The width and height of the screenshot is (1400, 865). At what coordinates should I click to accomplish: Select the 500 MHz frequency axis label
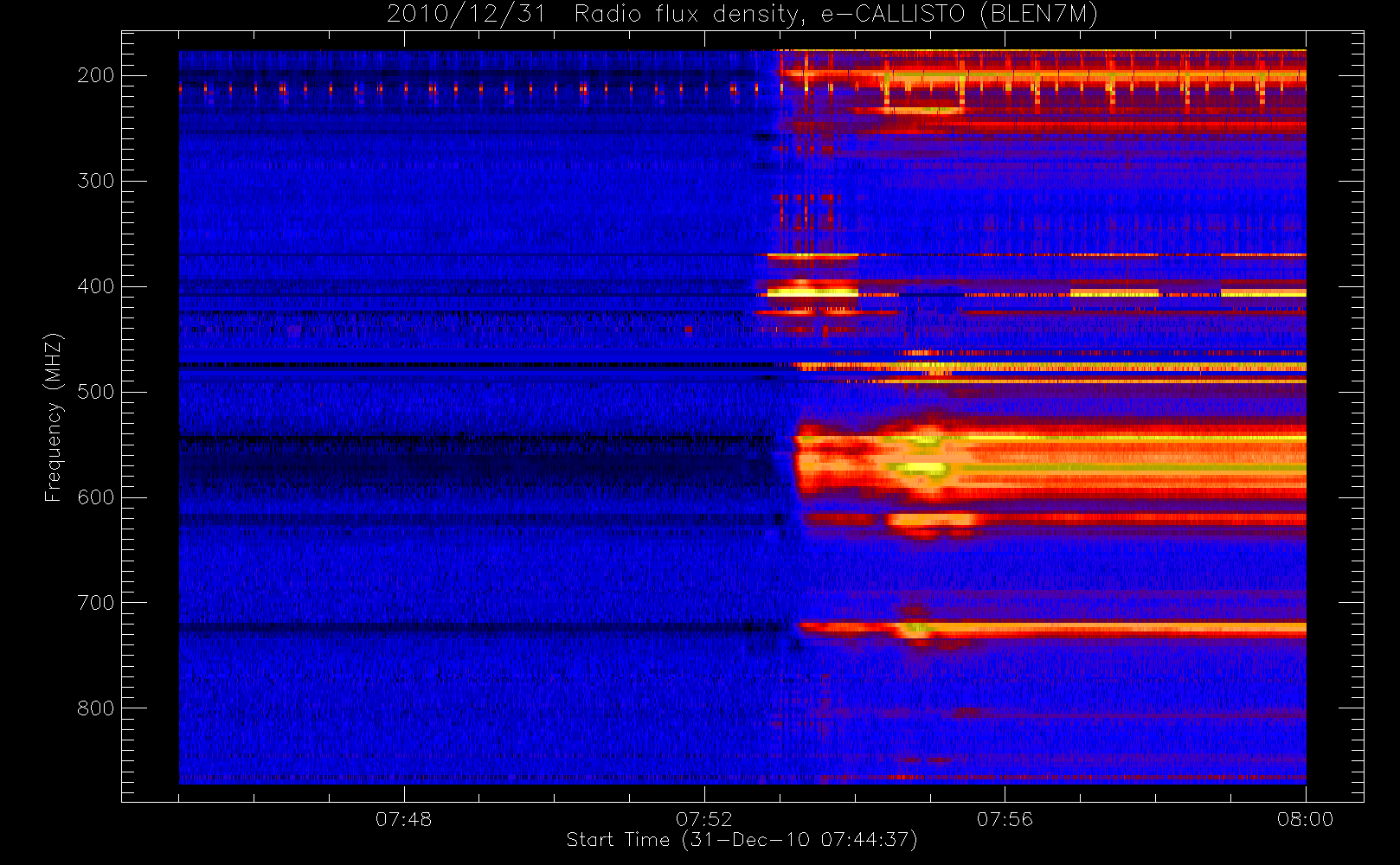click(x=96, y=392)
